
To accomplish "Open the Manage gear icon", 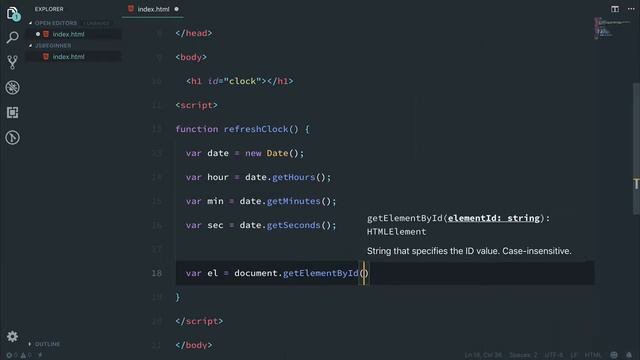I will point(13,336).
